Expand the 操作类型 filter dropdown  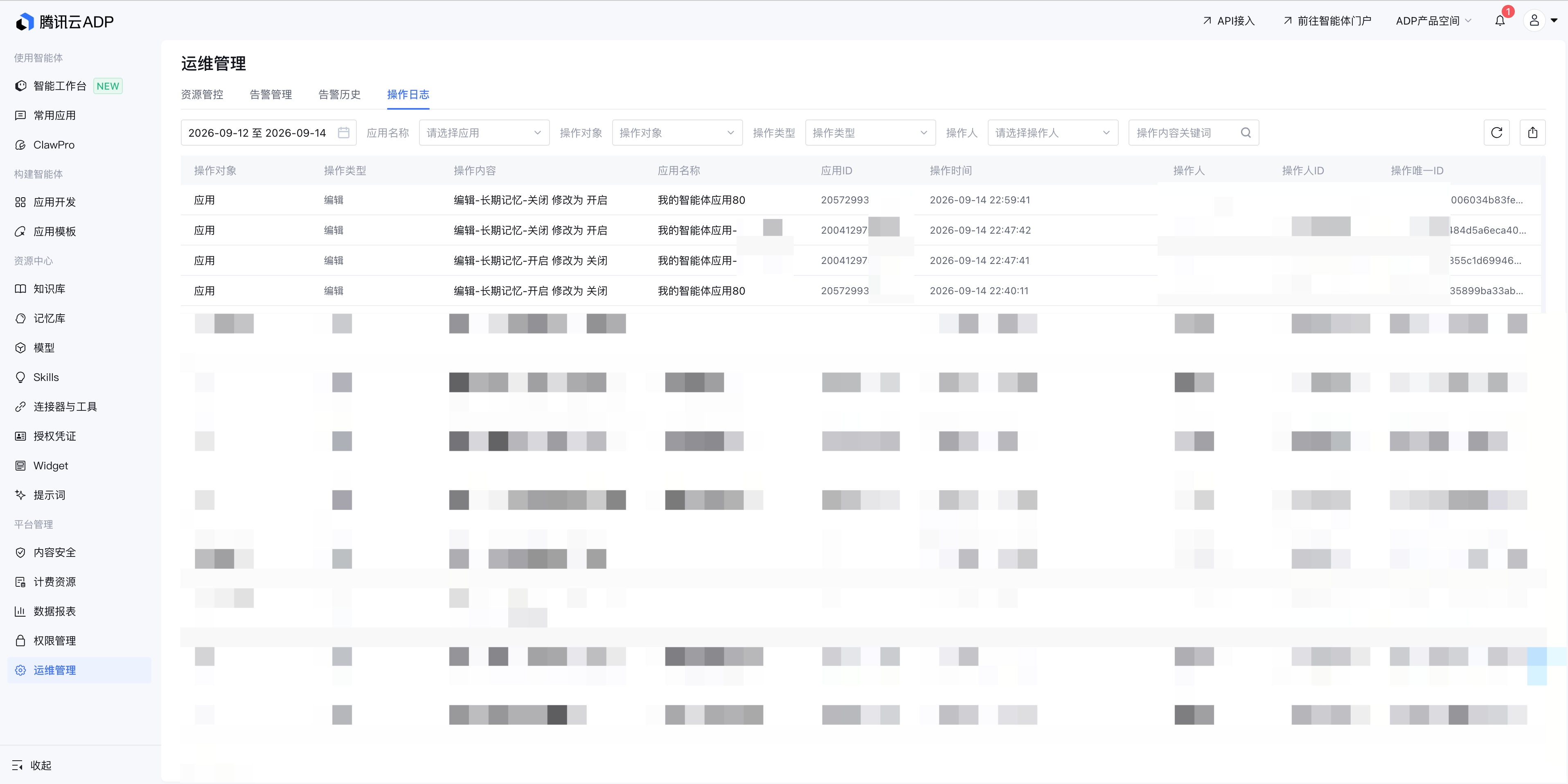point(870,133)
